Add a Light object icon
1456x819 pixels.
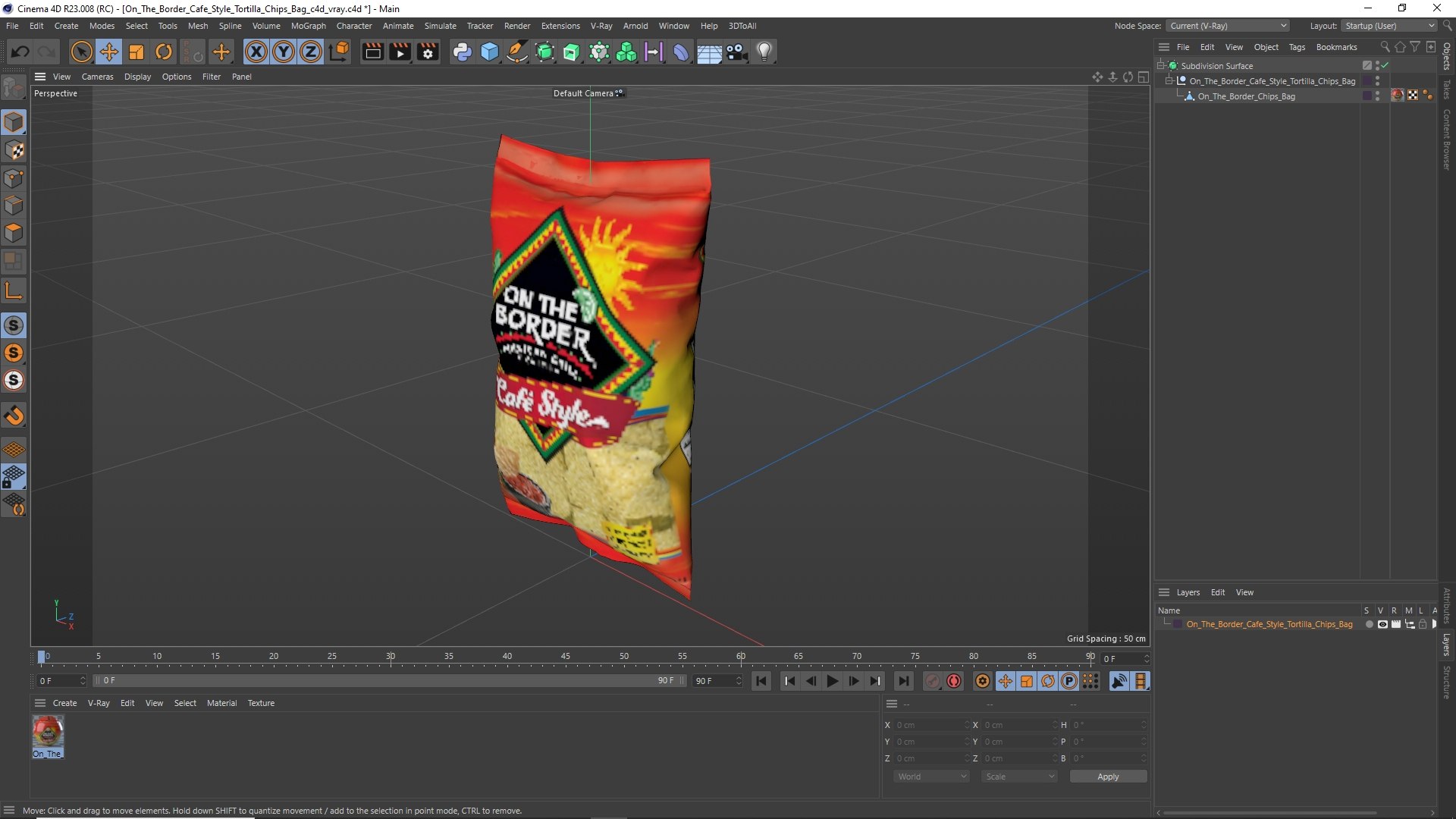pos(764,52)
